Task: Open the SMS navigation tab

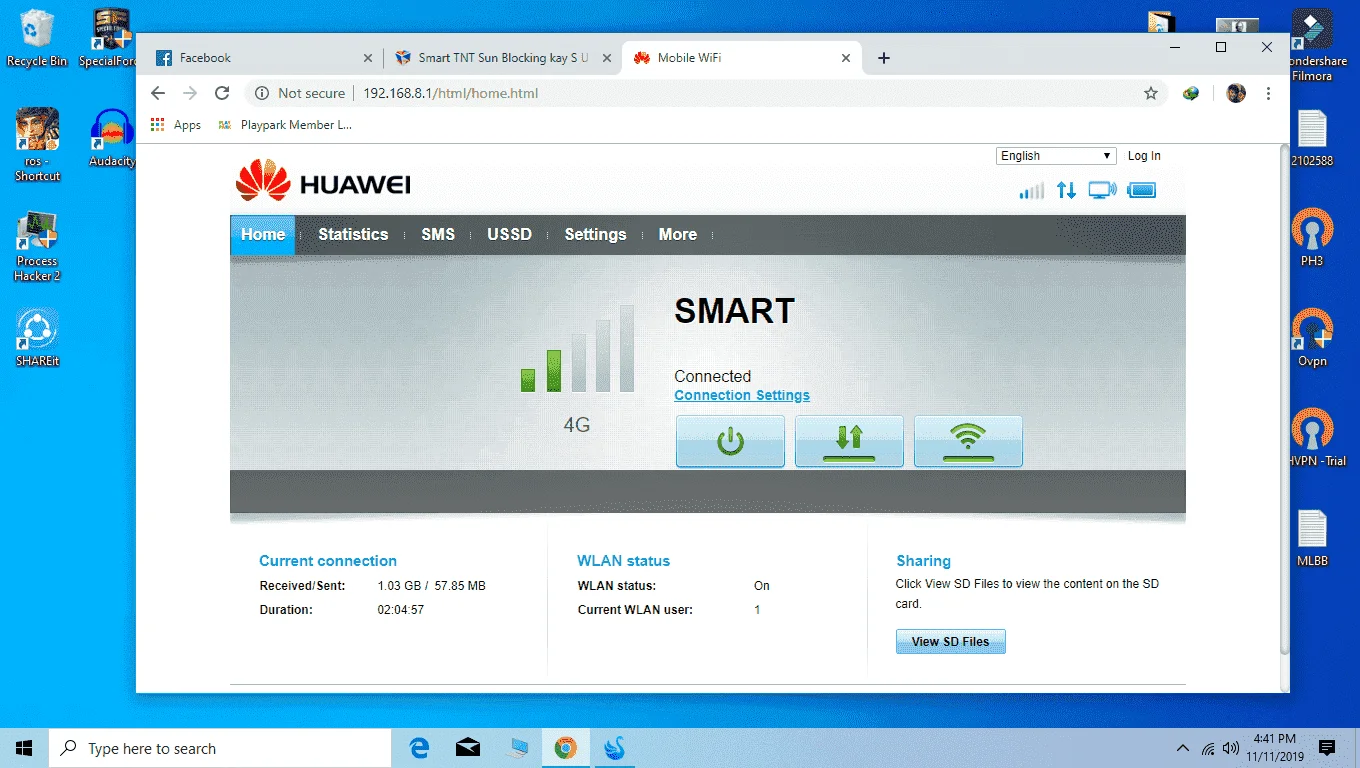Action: click(x=438, y=235)
